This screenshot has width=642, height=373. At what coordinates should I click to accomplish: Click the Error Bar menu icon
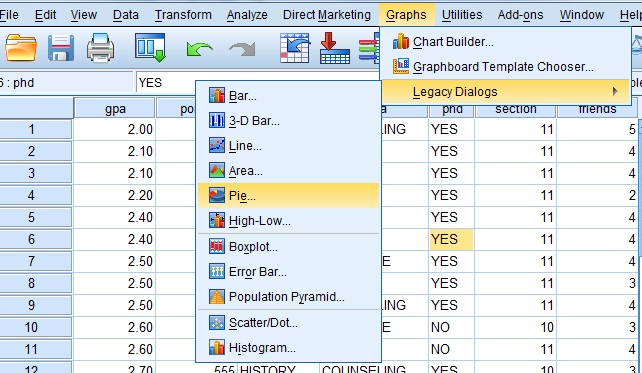(x=217, y=271)
